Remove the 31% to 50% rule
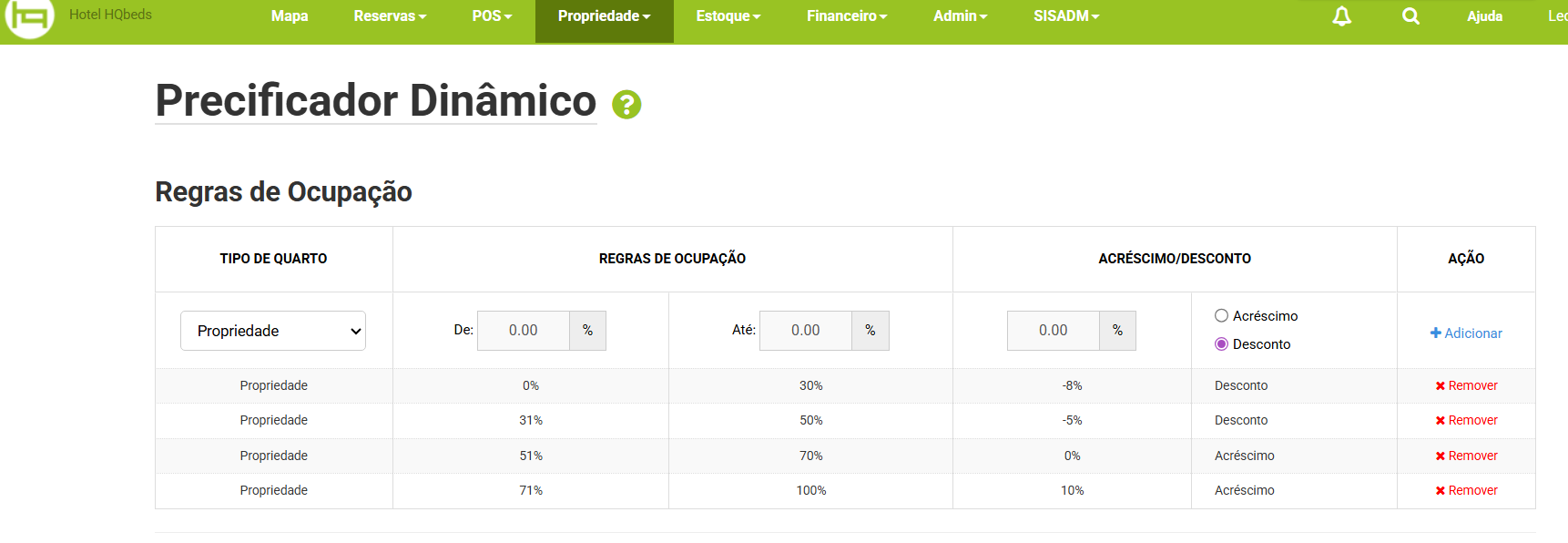Viewport: 1568px width, 543px height. (x=1466, y=420)
